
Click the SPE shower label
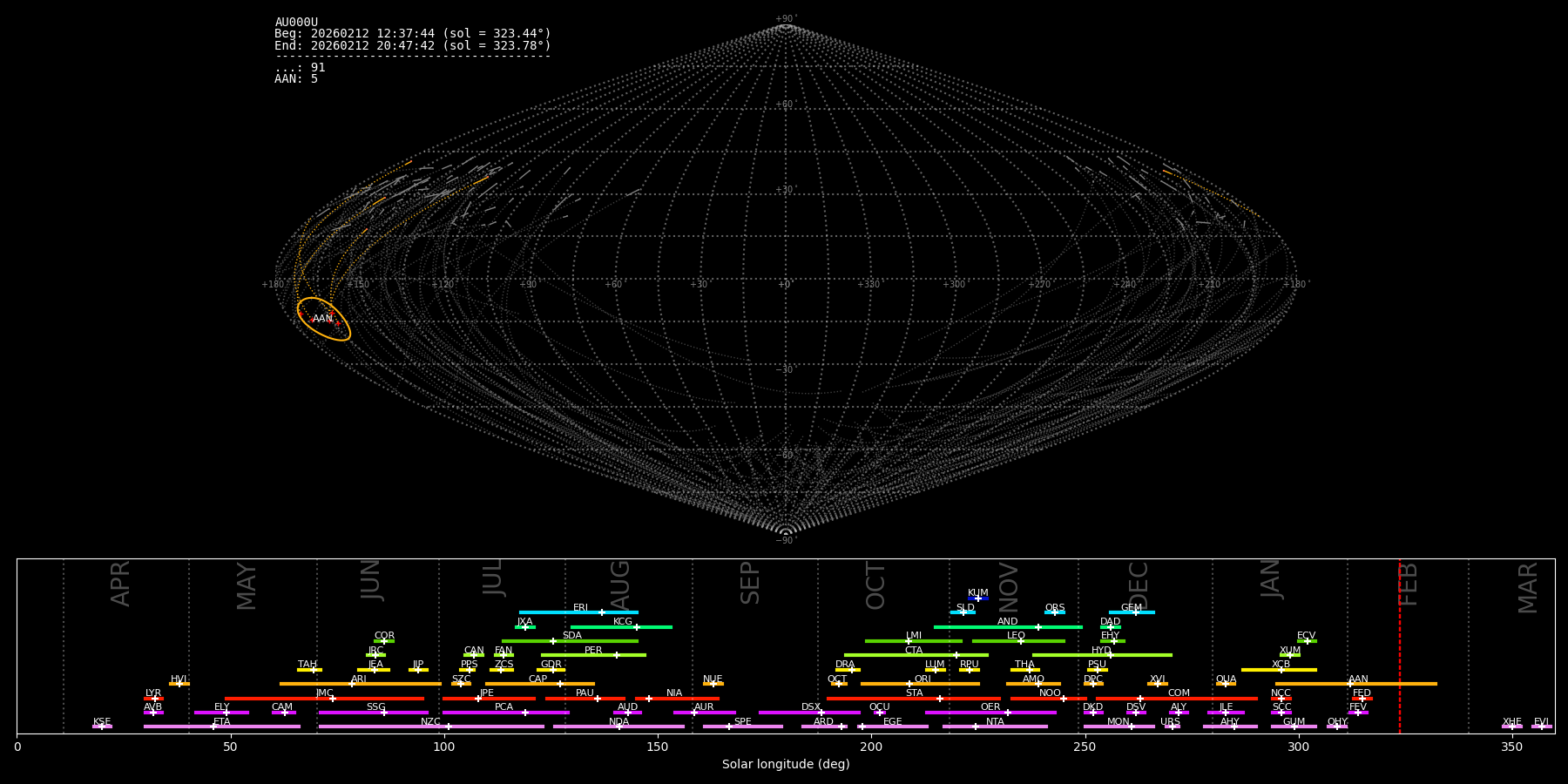point(743,722)
